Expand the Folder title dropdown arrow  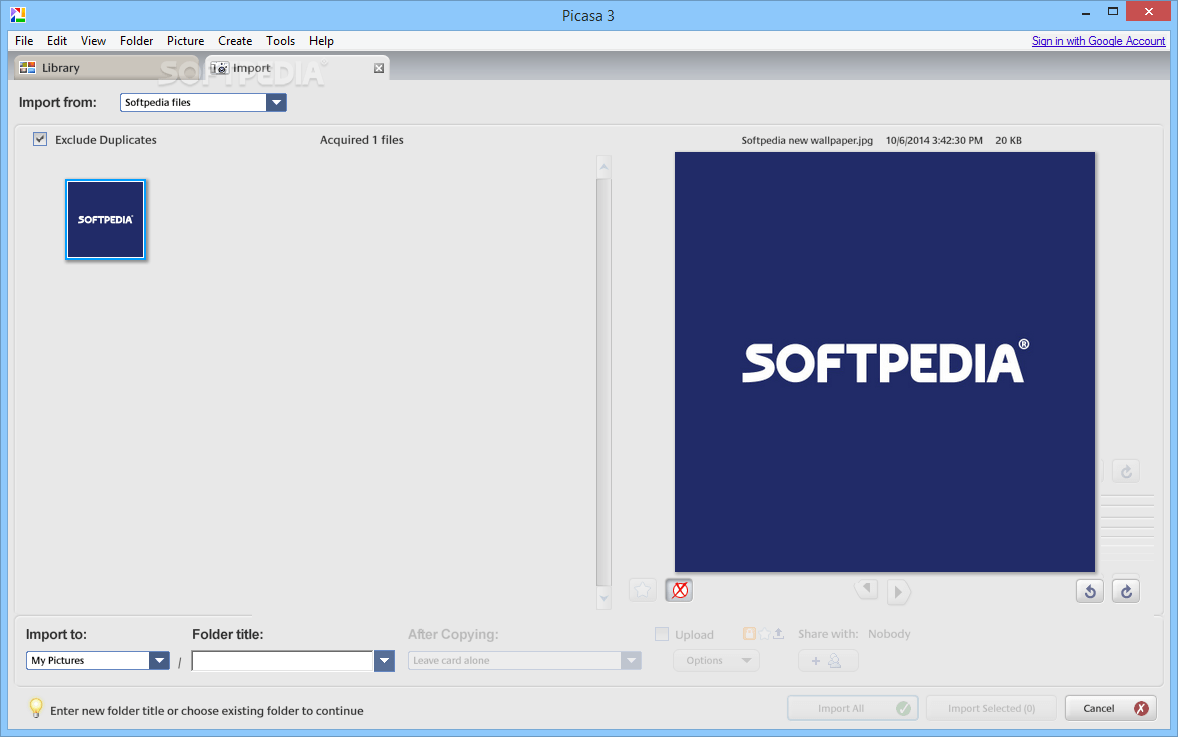click(384, 661)
